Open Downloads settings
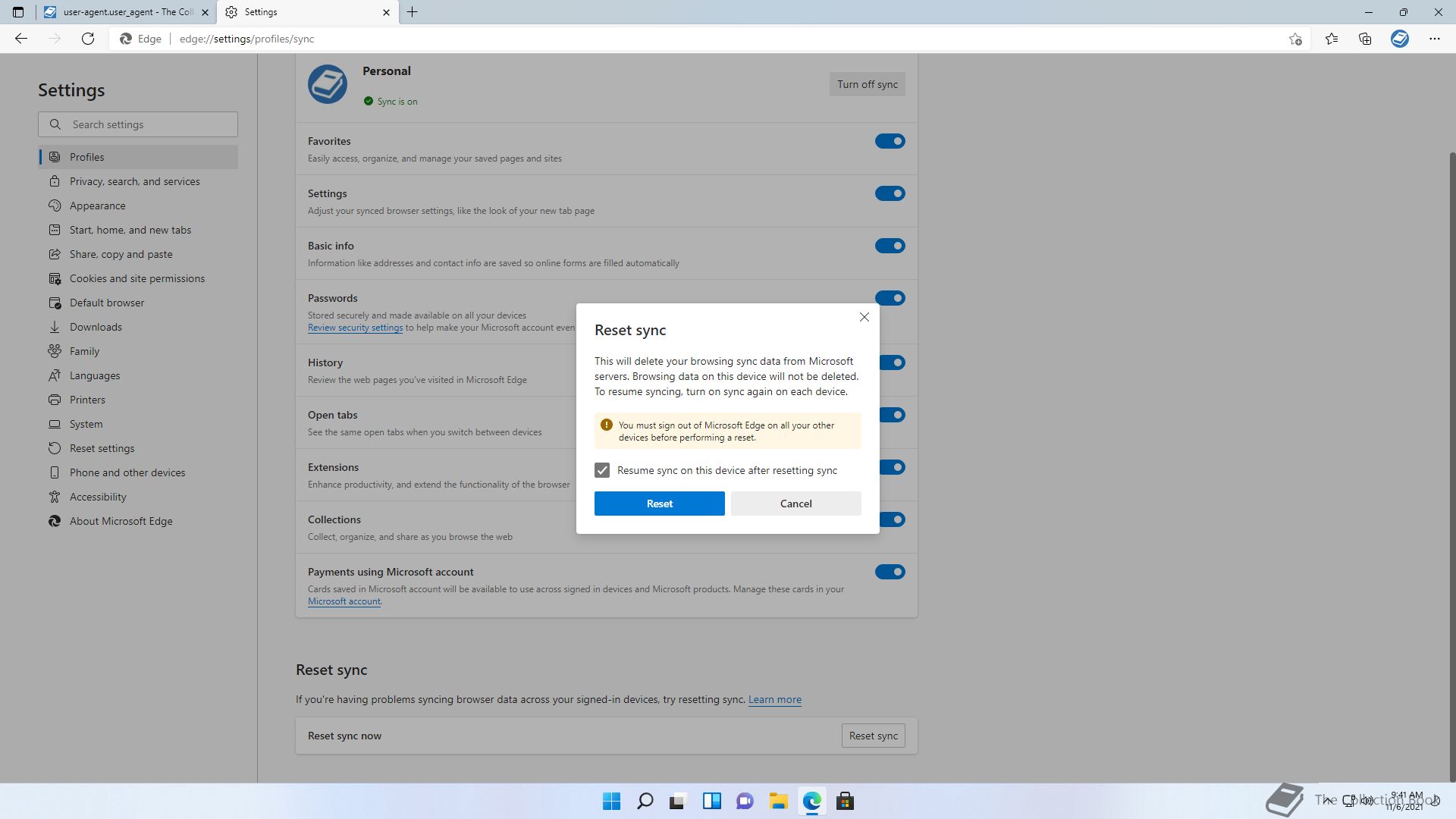This screenshot has height=819, width=1456. 138,327
